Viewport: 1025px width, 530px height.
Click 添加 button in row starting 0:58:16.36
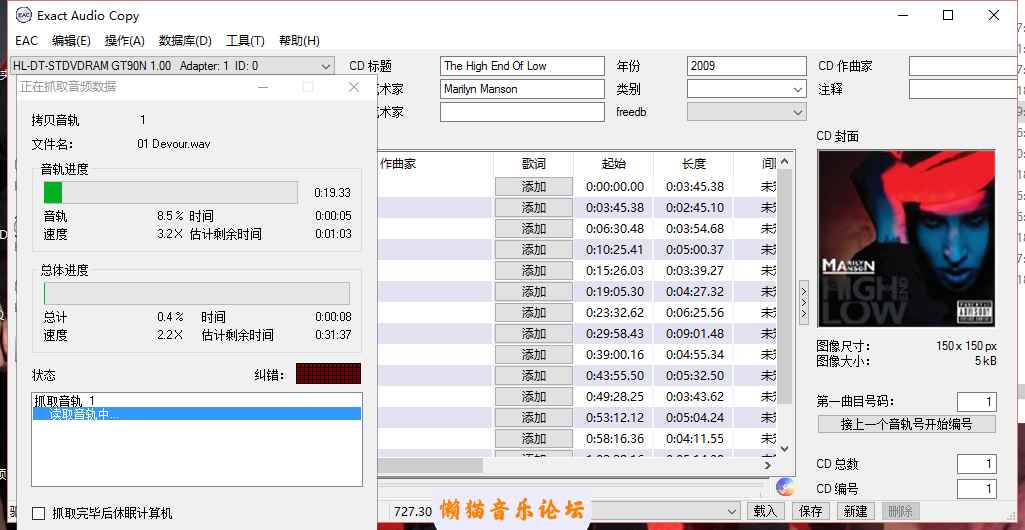pos(533,438)
